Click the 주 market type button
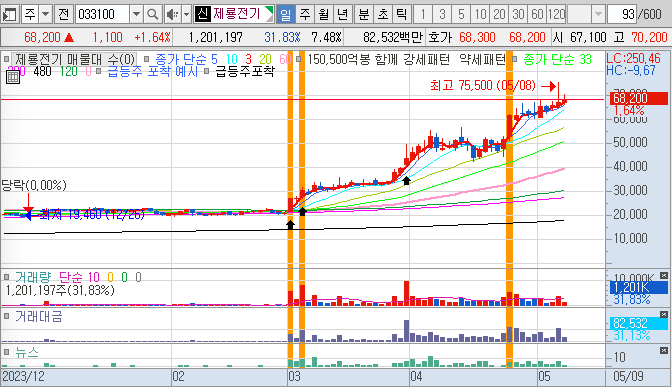 pos(30,15)
